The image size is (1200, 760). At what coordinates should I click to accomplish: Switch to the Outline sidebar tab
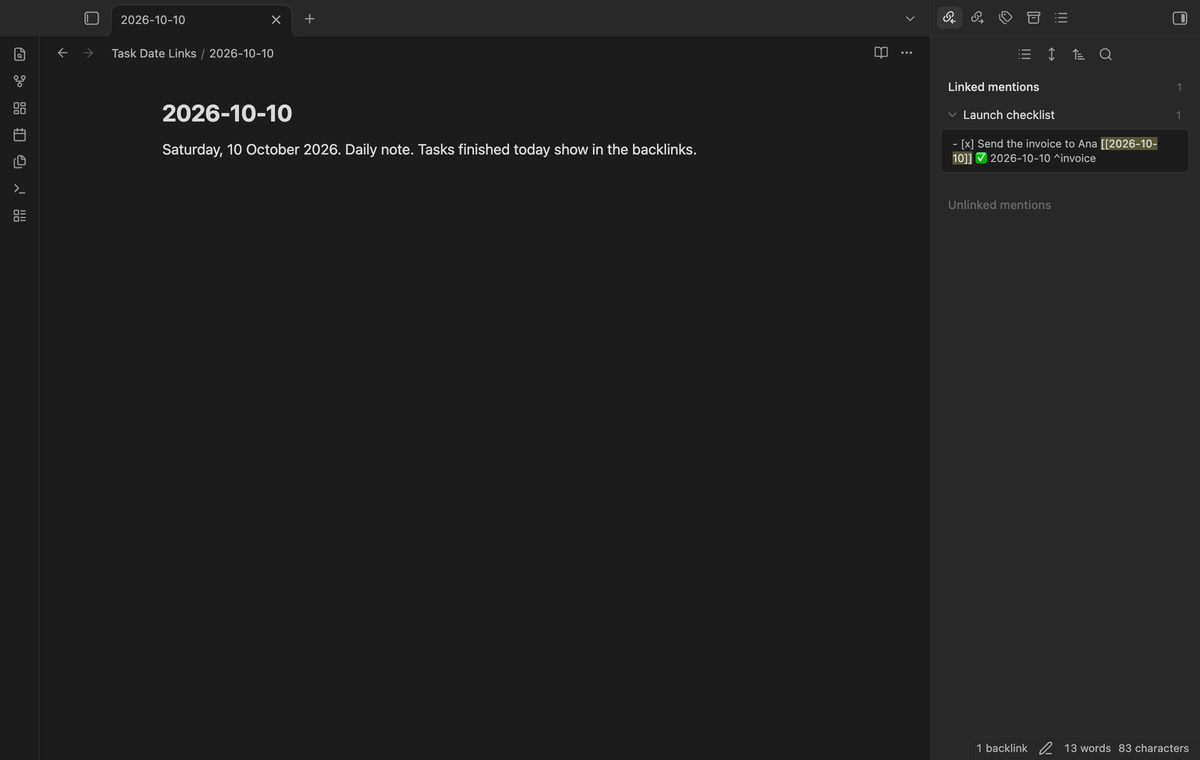pos(1062,18)
